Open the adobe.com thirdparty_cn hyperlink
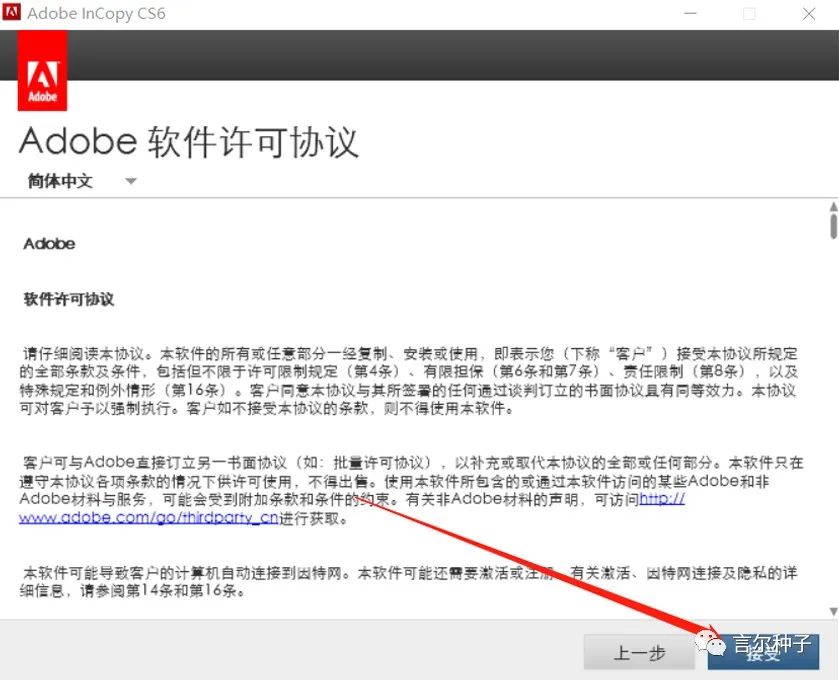This screenshot has height=680, width=839. pos(149,518)
